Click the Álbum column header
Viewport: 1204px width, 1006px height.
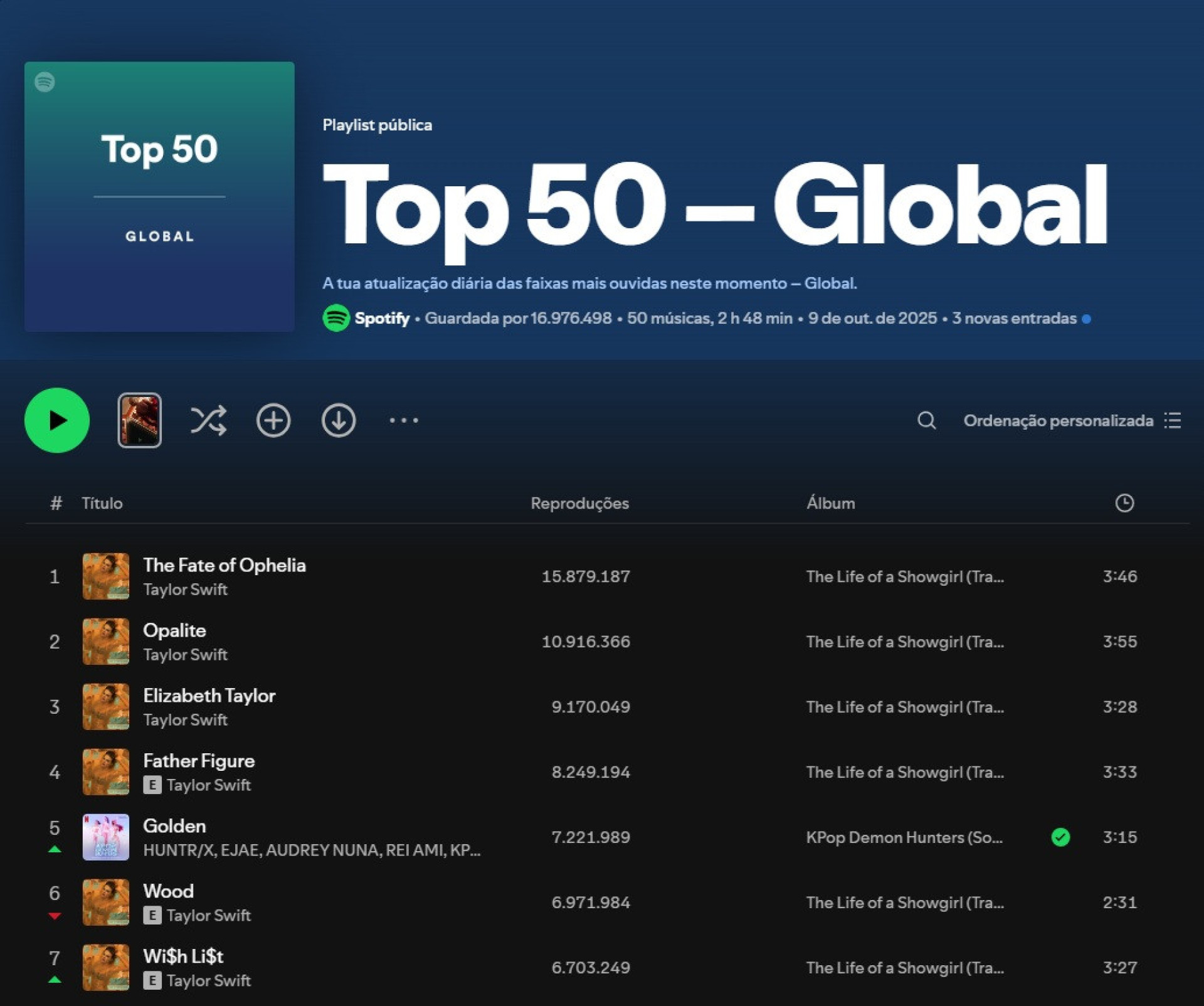pos(830,503)
